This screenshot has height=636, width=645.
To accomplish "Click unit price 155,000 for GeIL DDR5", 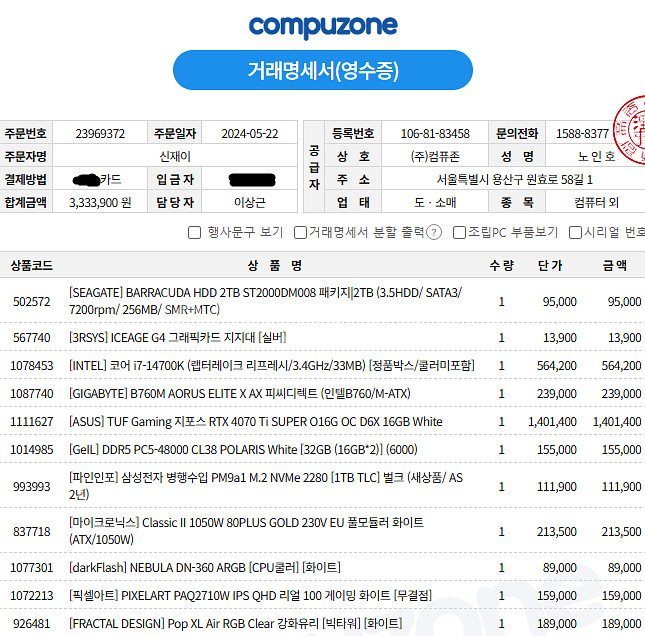I will tap(557, 450).
